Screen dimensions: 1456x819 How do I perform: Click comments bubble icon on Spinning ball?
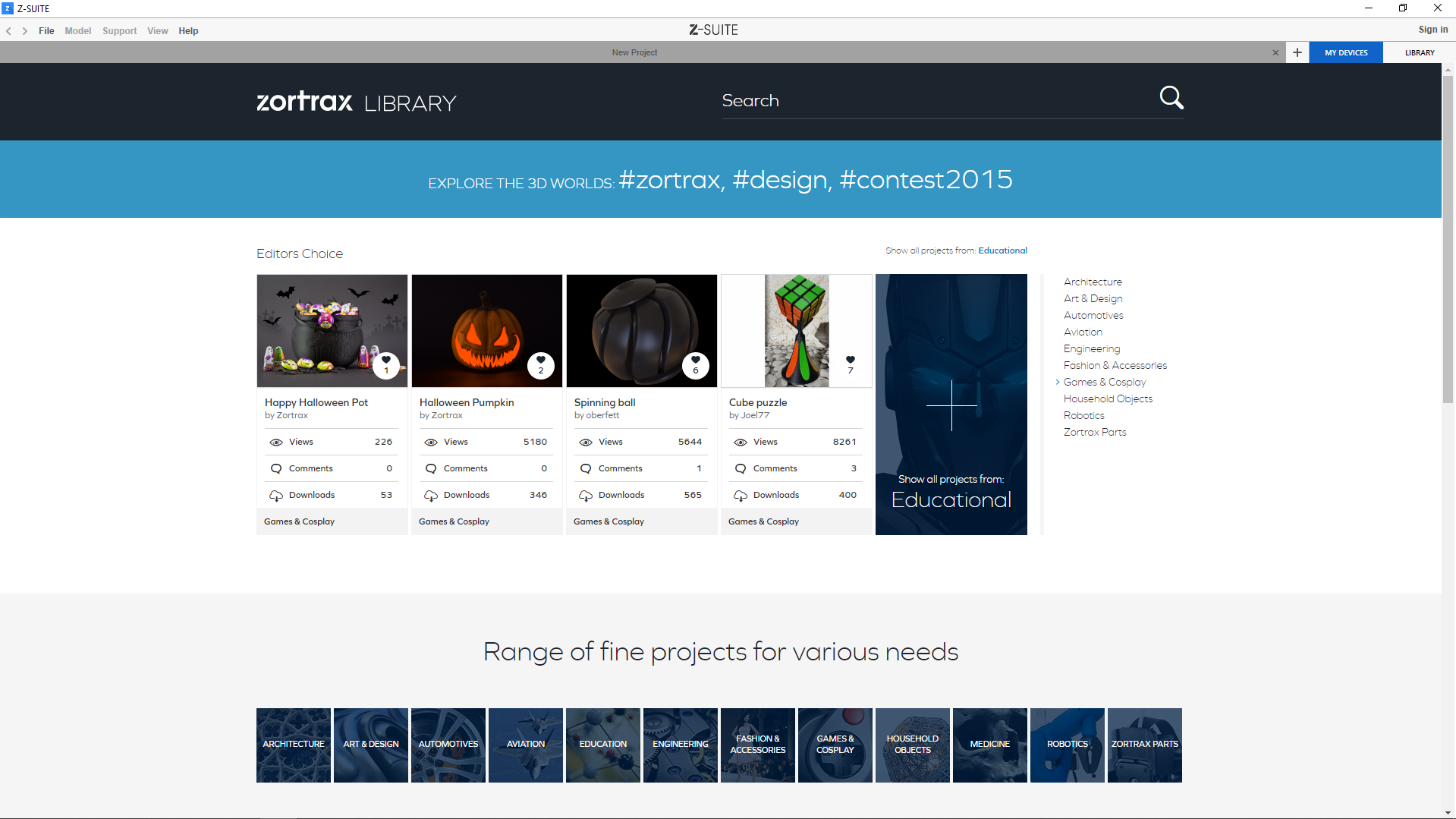586,469
